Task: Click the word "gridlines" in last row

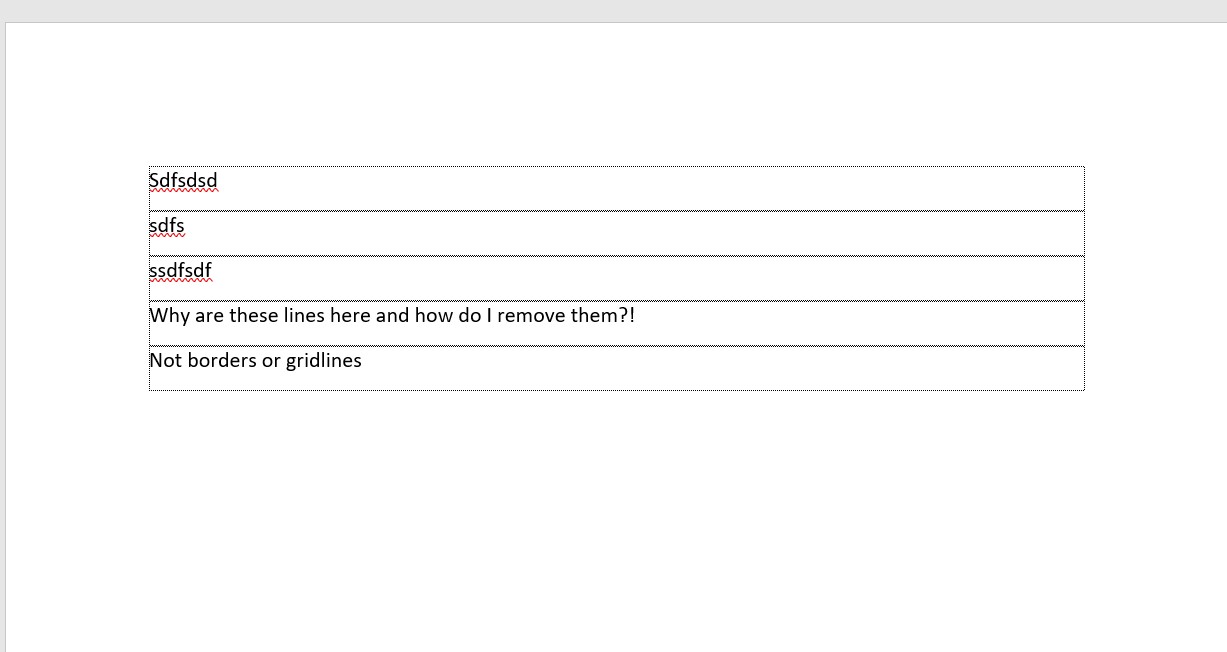Action: point(324,361)
